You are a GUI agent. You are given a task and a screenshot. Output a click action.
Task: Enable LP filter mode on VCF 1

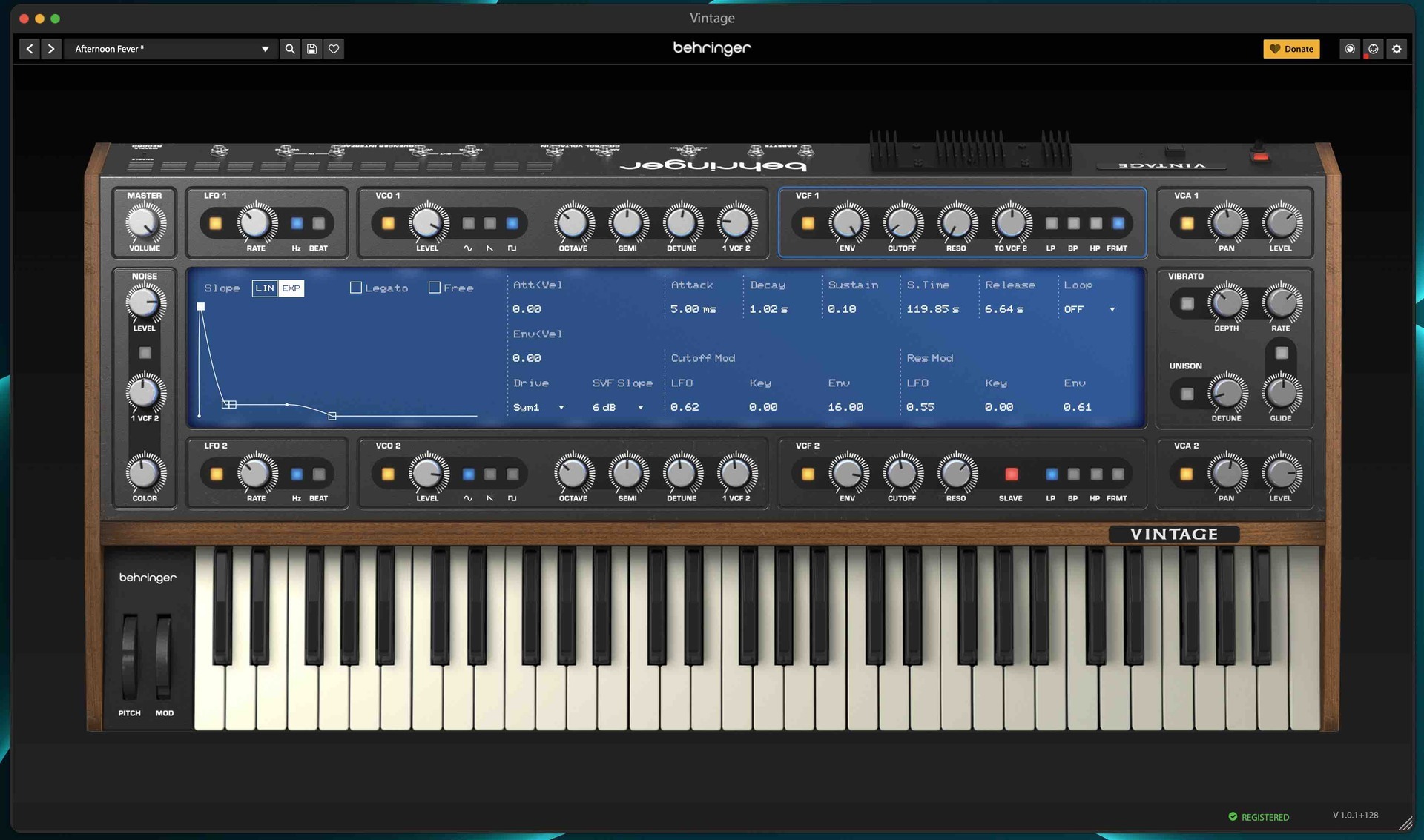point(1050,222)
